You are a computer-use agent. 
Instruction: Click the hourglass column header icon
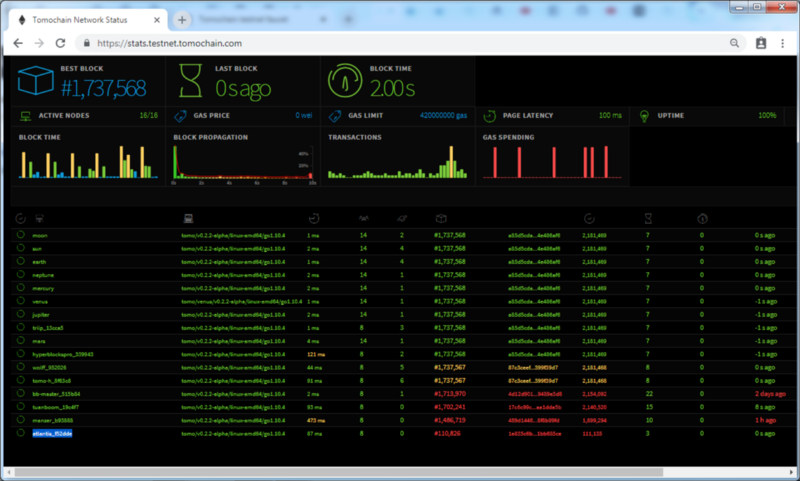click(x=648, y=218)
